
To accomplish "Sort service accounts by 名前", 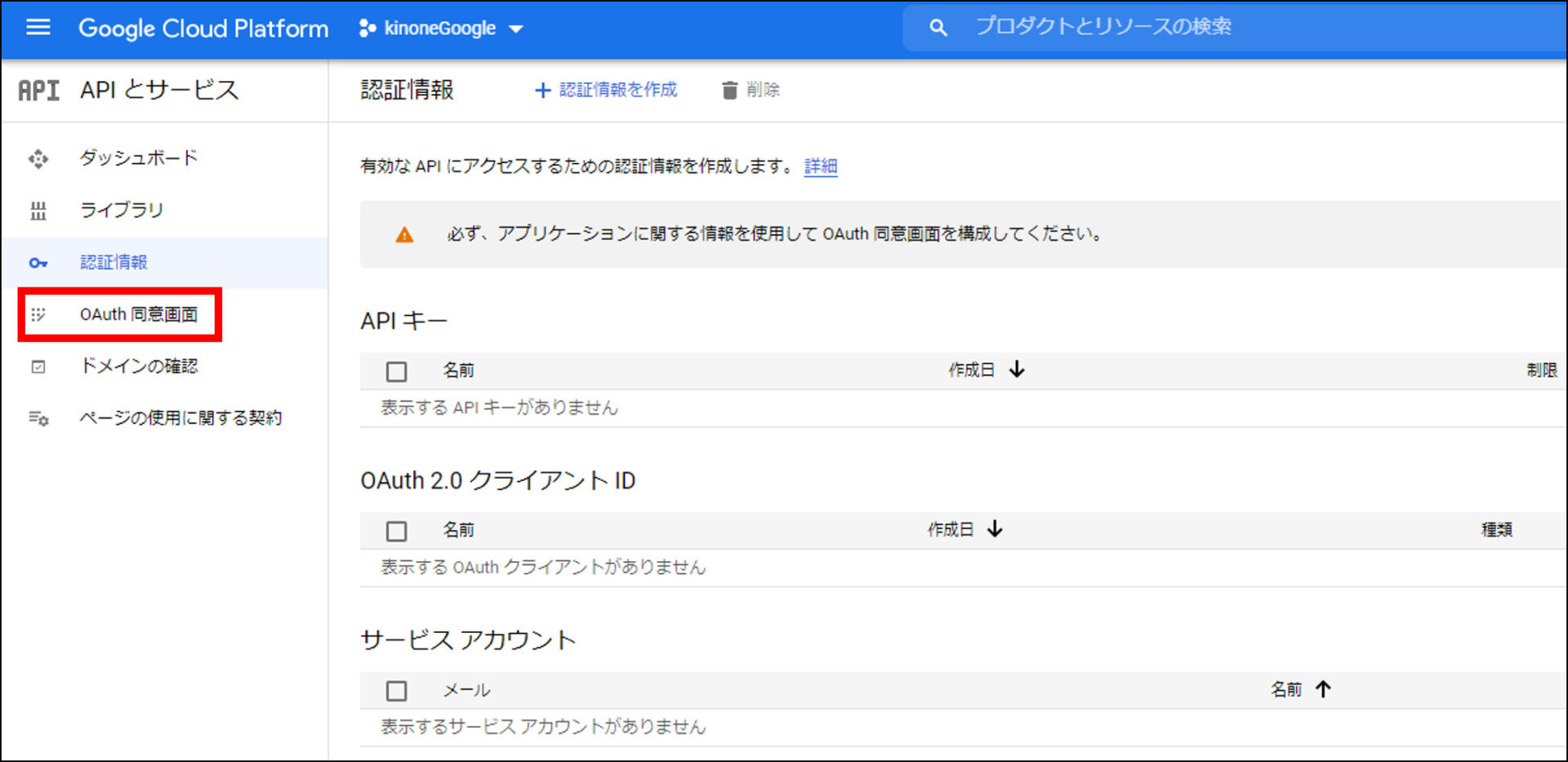I will click(x=1286, y=690).
